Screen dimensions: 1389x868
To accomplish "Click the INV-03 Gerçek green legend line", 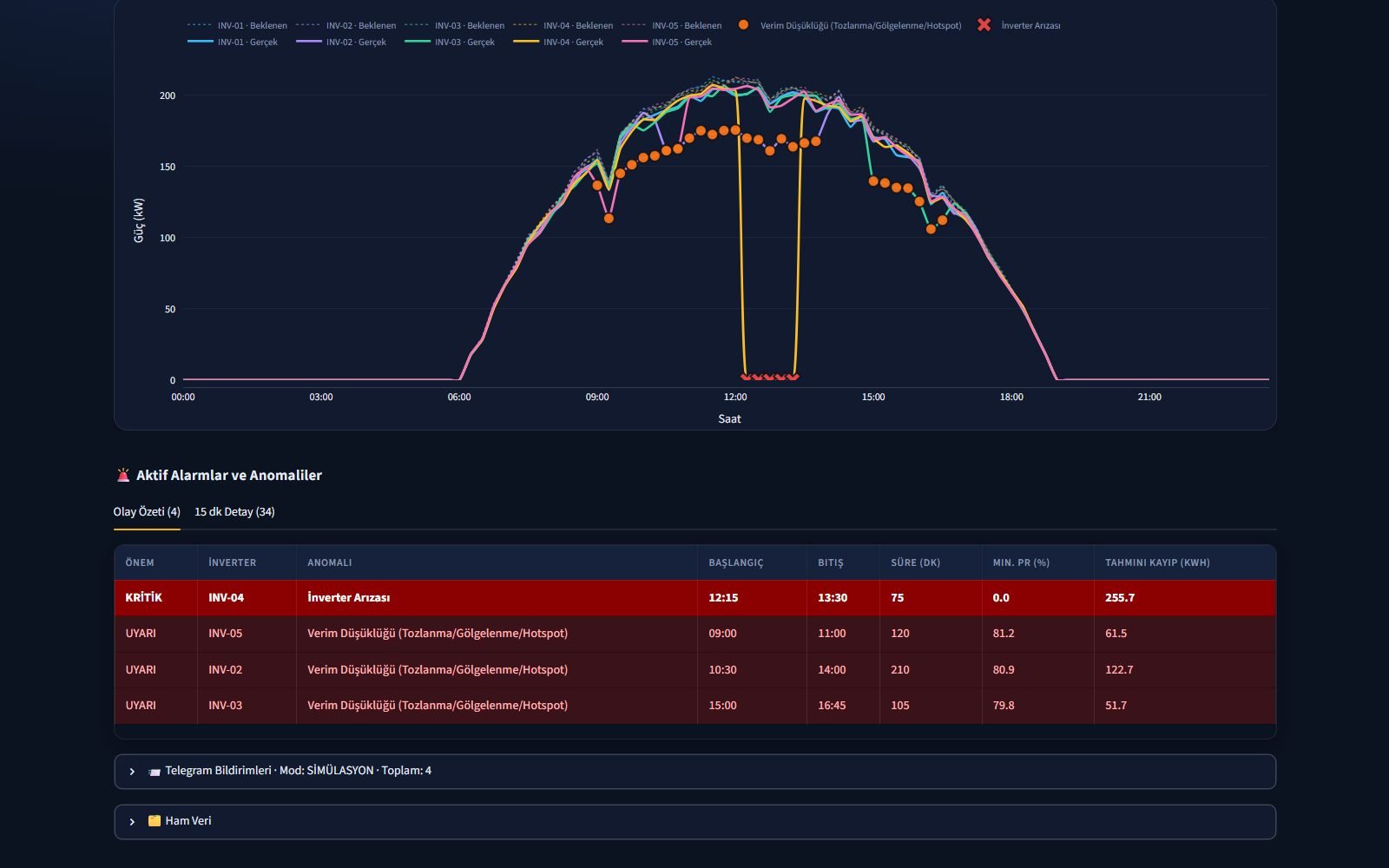I will point(418,42).
